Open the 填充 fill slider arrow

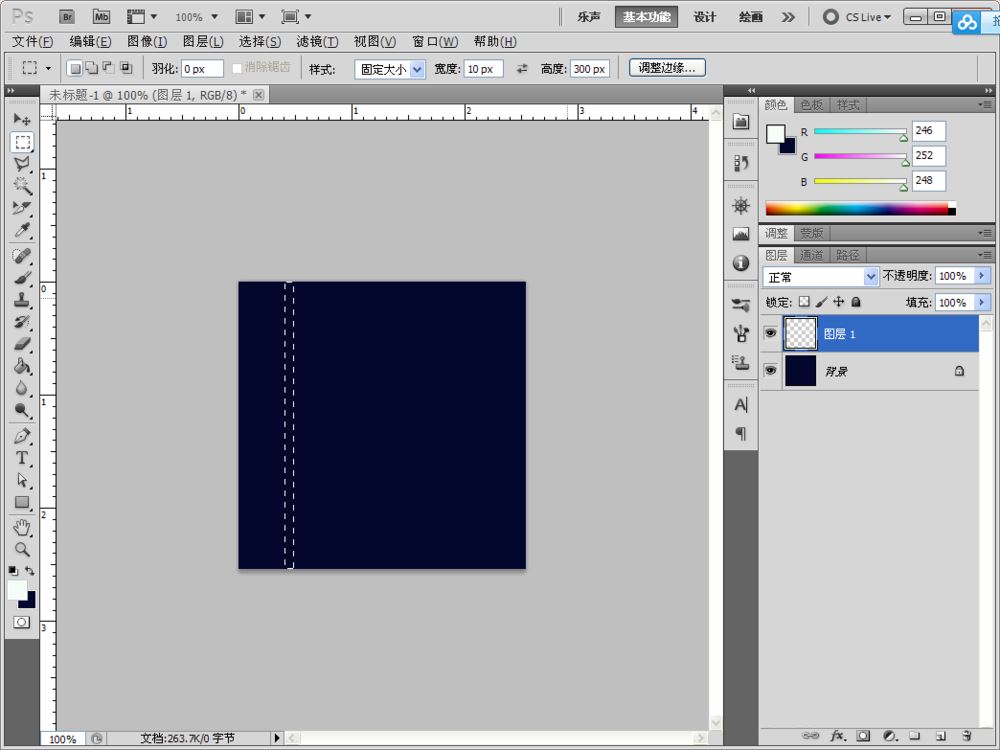tap(982, 302)
